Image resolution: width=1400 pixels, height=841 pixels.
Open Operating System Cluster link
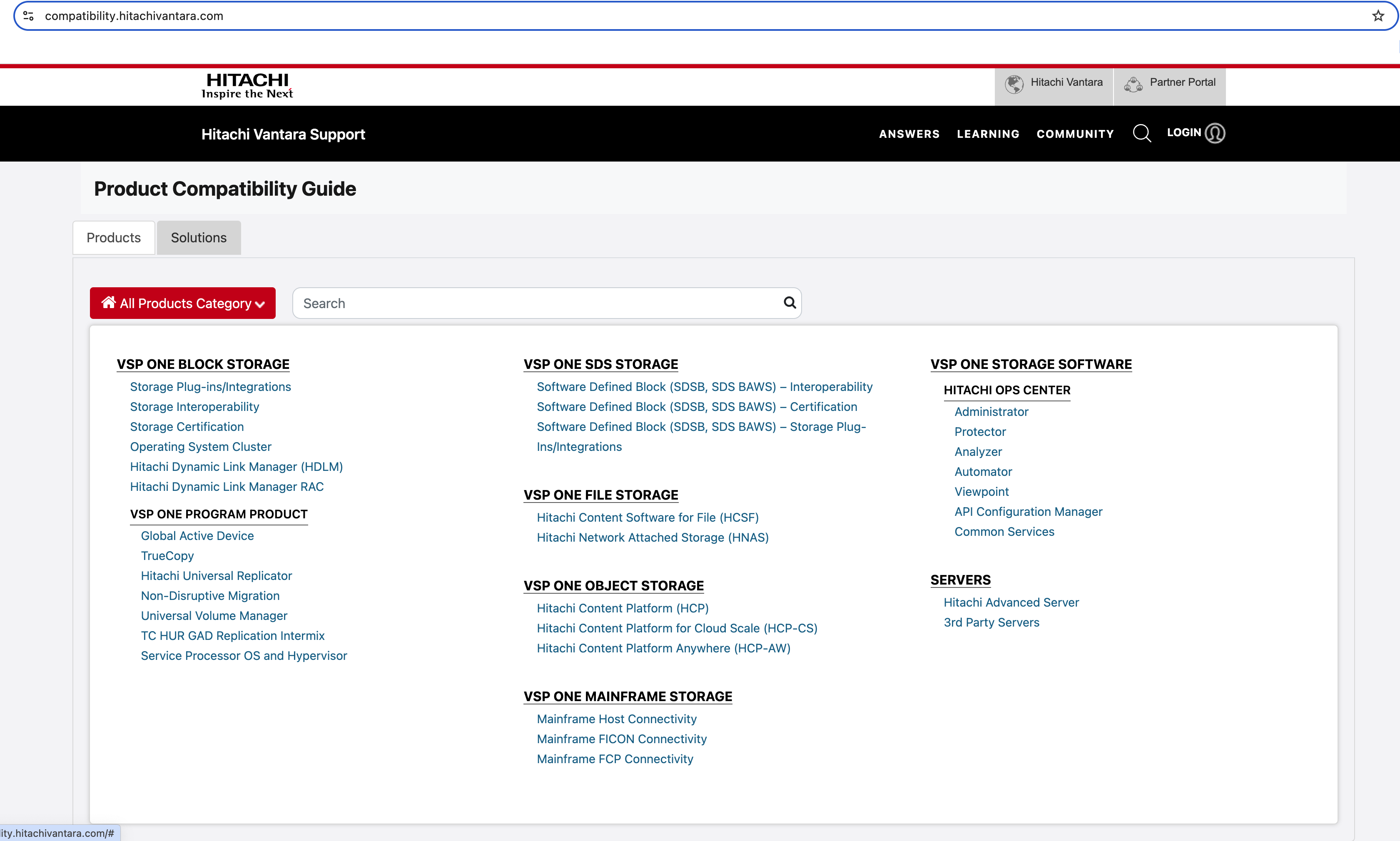[x=201, y=447]
